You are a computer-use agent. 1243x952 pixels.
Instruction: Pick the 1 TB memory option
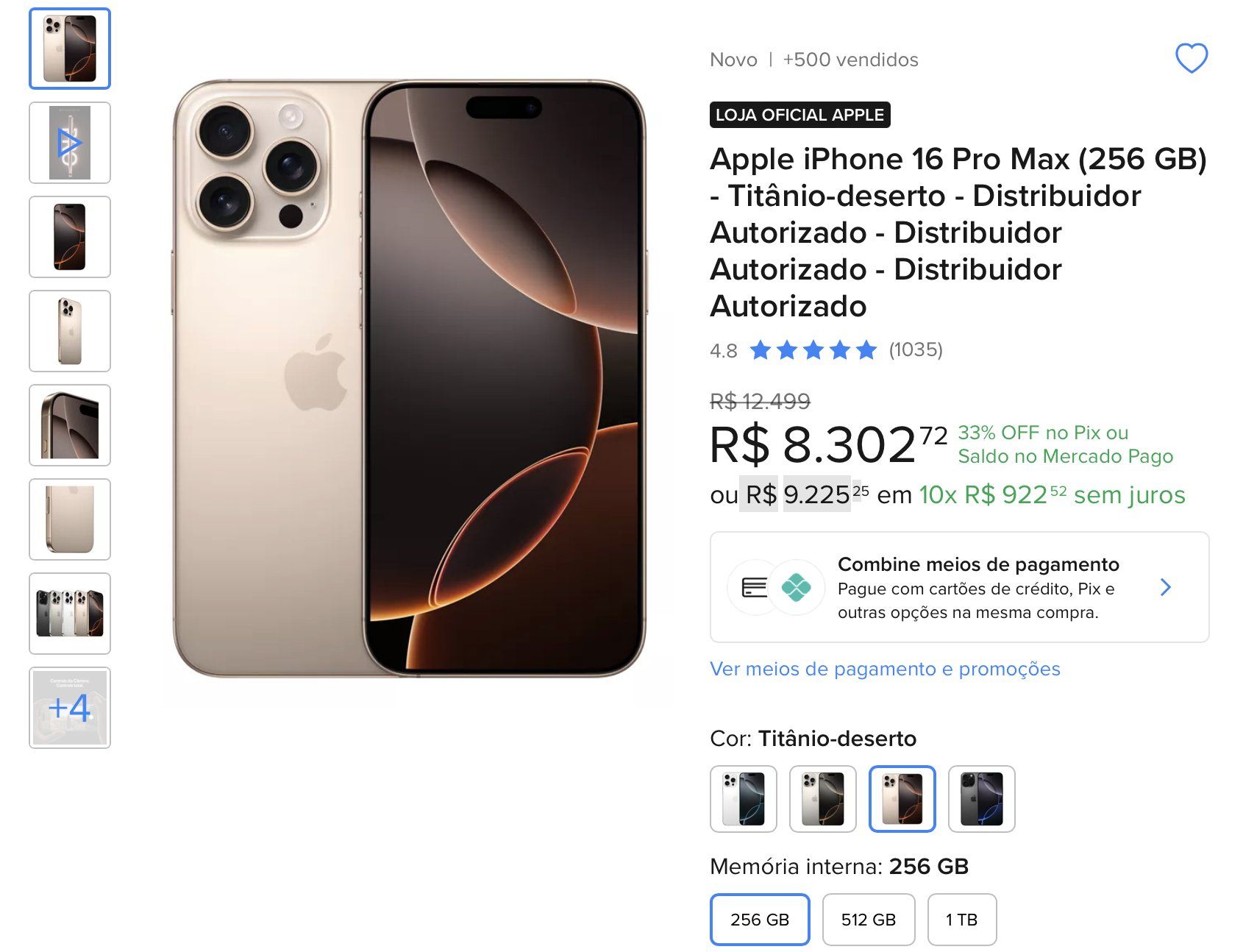coord(962,920)
